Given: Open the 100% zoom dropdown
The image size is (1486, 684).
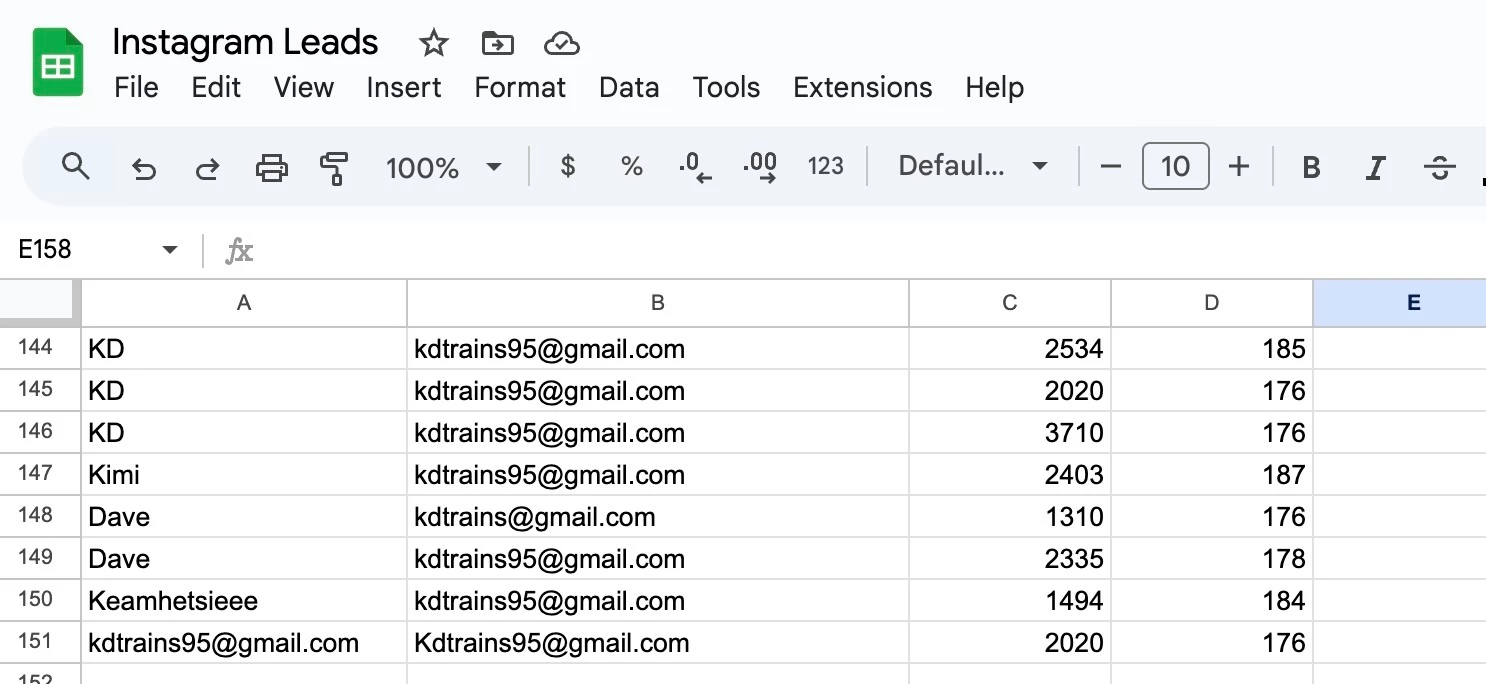Looking at the screenshot, I should pyautogui.click(x=443, y=167).
